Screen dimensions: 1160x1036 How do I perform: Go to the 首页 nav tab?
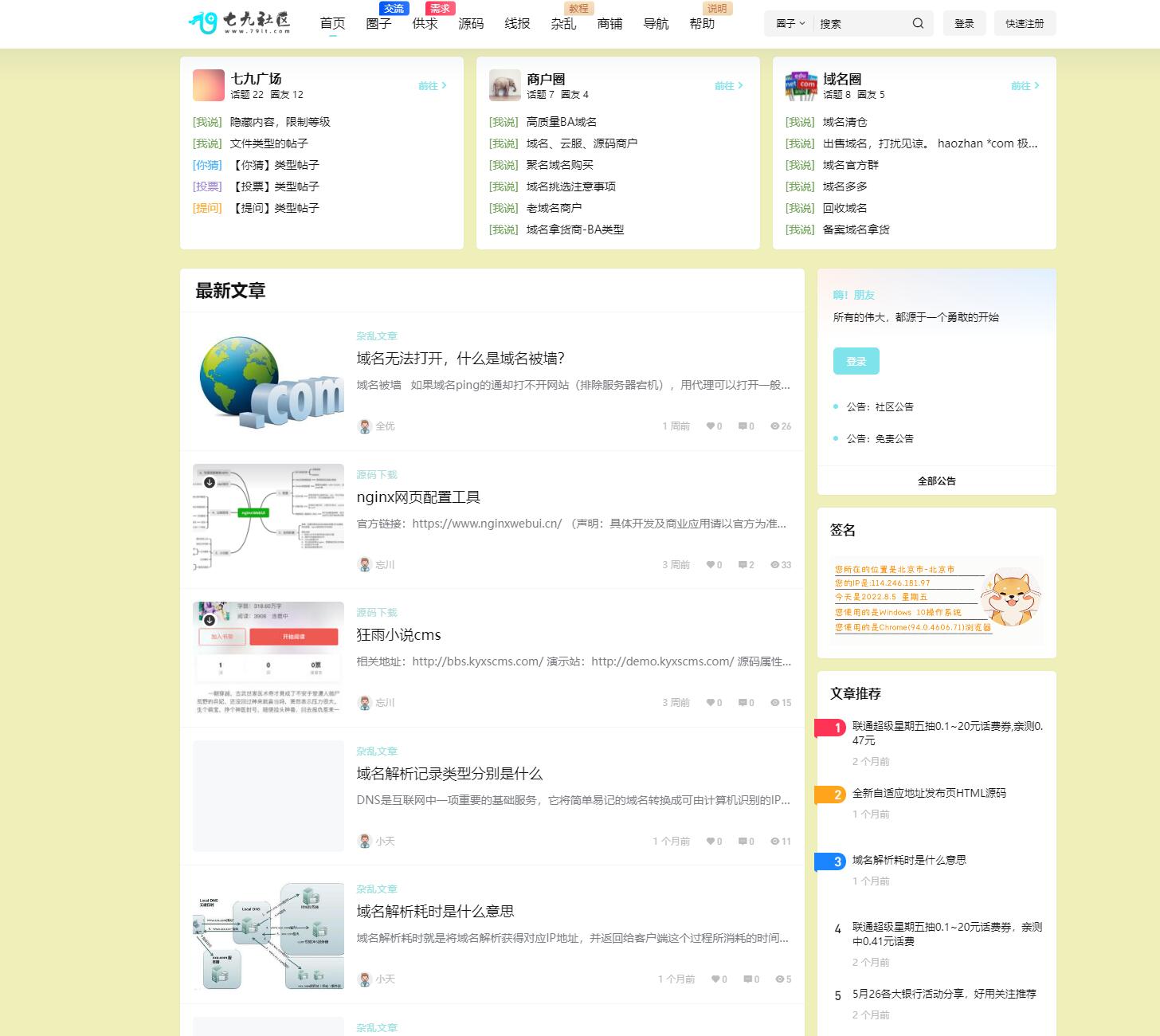332,24
